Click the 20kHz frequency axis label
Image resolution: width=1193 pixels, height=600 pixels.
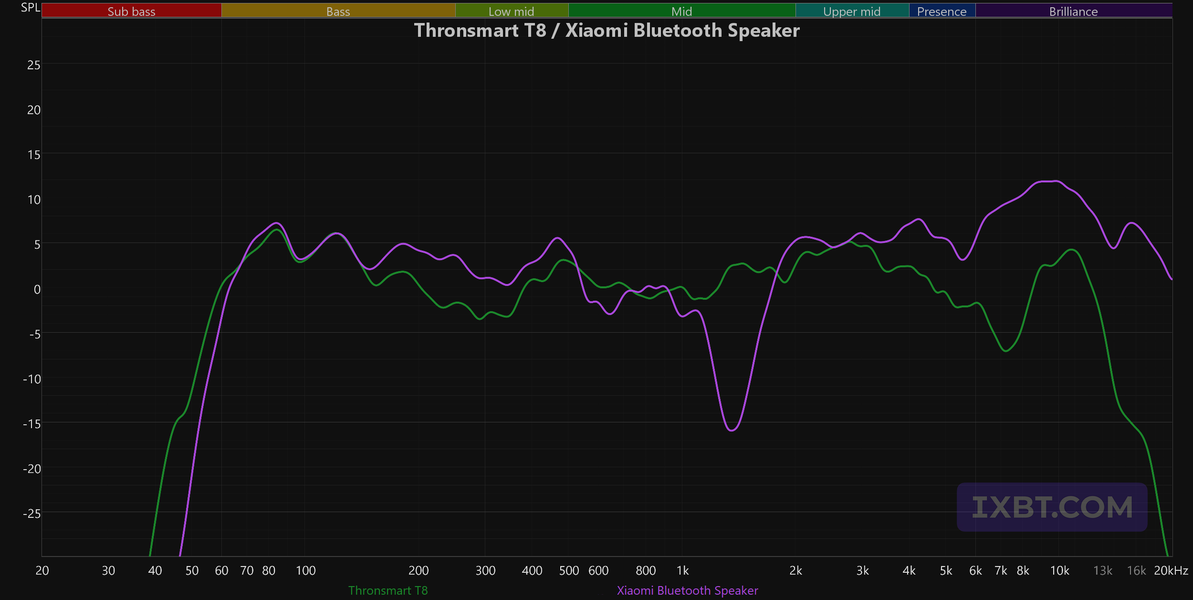[x=1172, y=570]
